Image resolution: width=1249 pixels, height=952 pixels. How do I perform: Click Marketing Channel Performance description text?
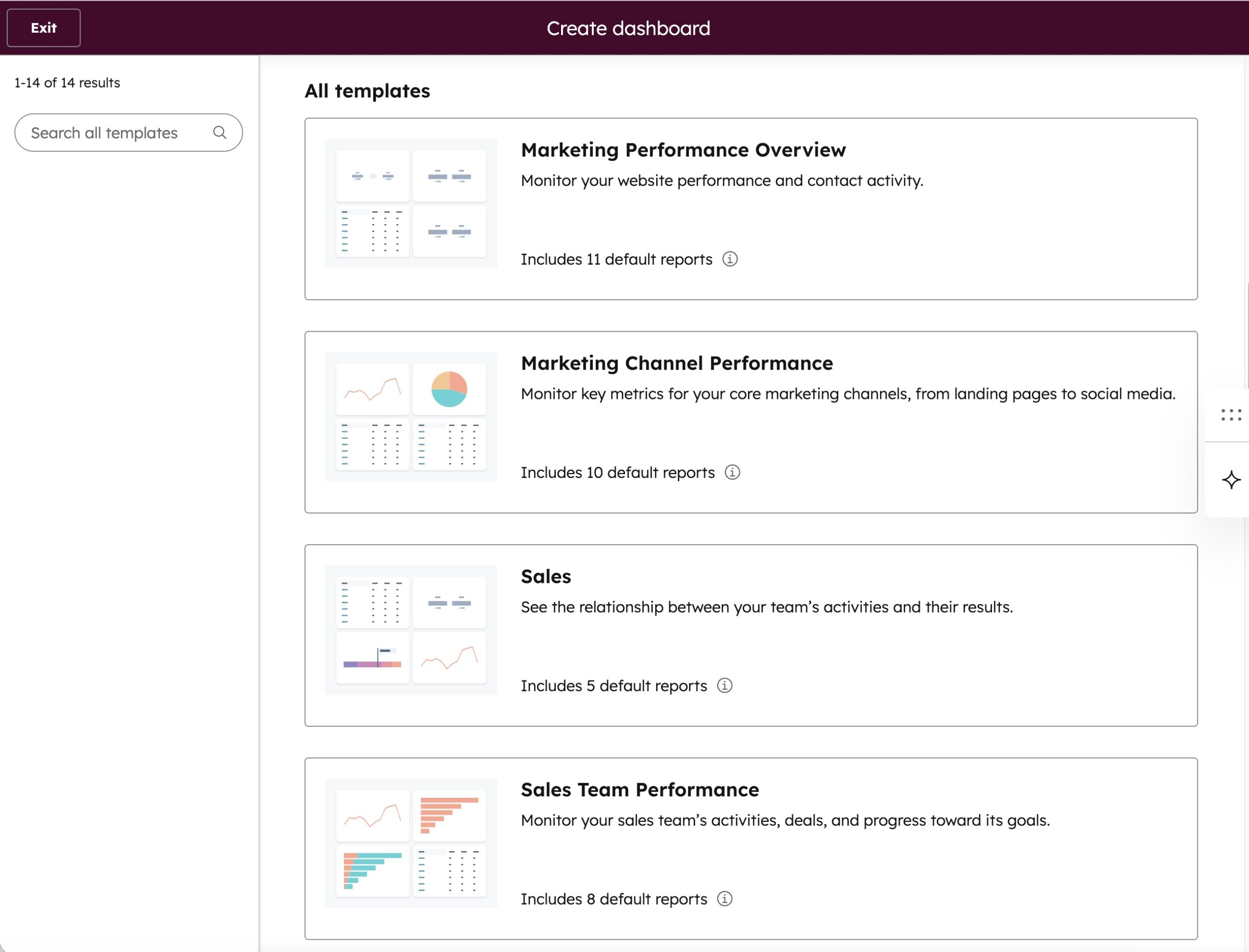[x=847, y=394]
